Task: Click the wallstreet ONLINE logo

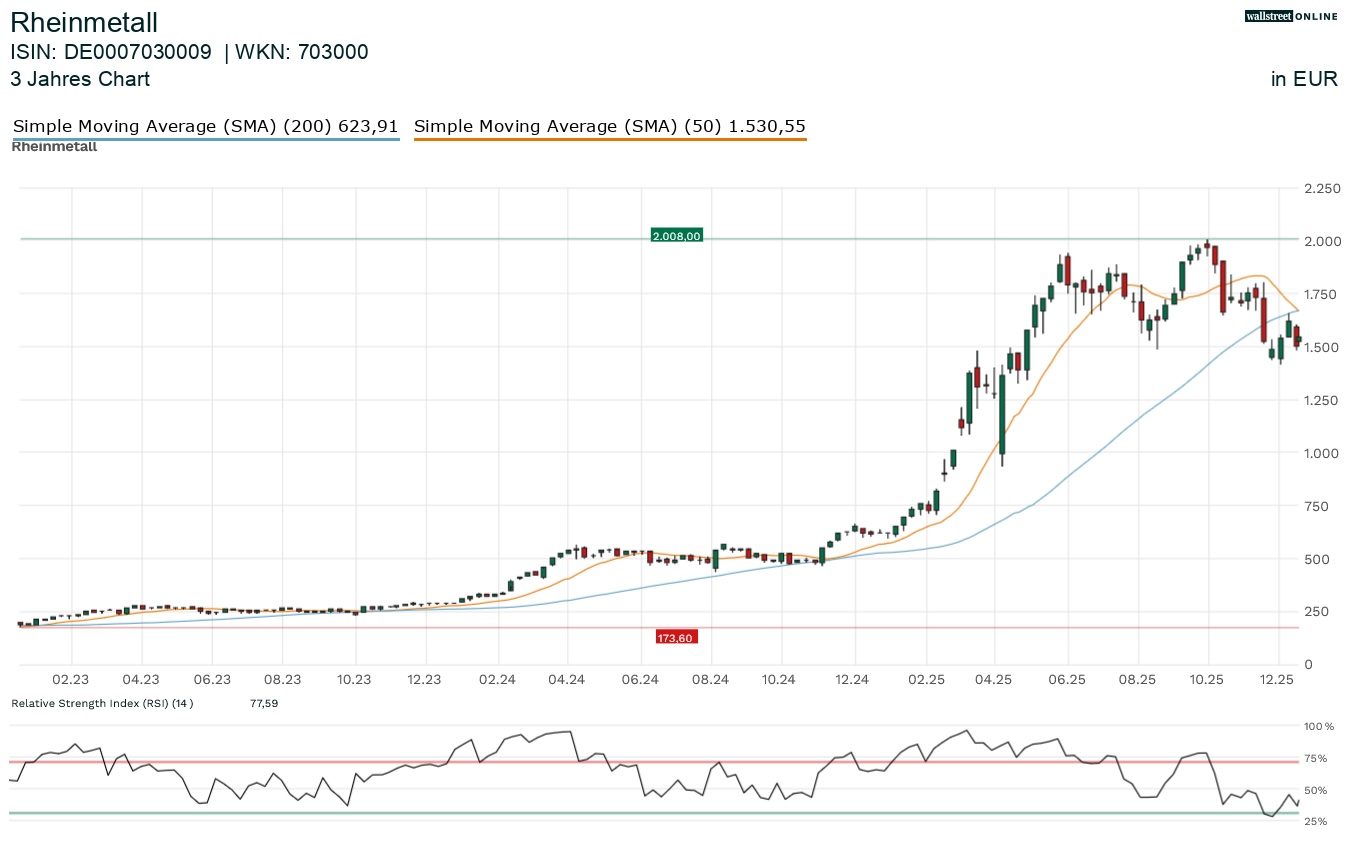Action: pyautogui.click(x=1291, y=16)
